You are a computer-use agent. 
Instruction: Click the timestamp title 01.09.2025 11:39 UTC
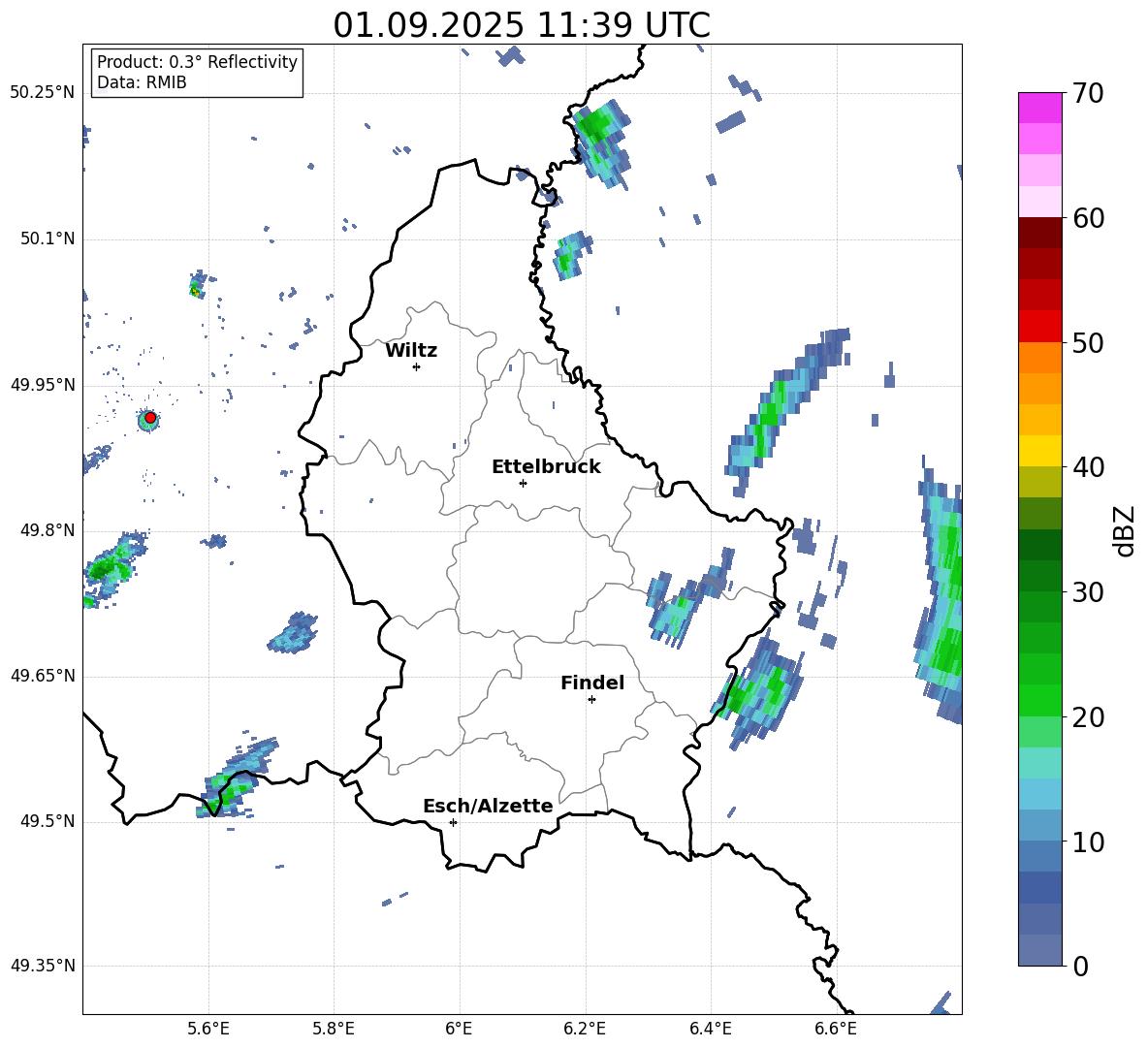(522, 25)
